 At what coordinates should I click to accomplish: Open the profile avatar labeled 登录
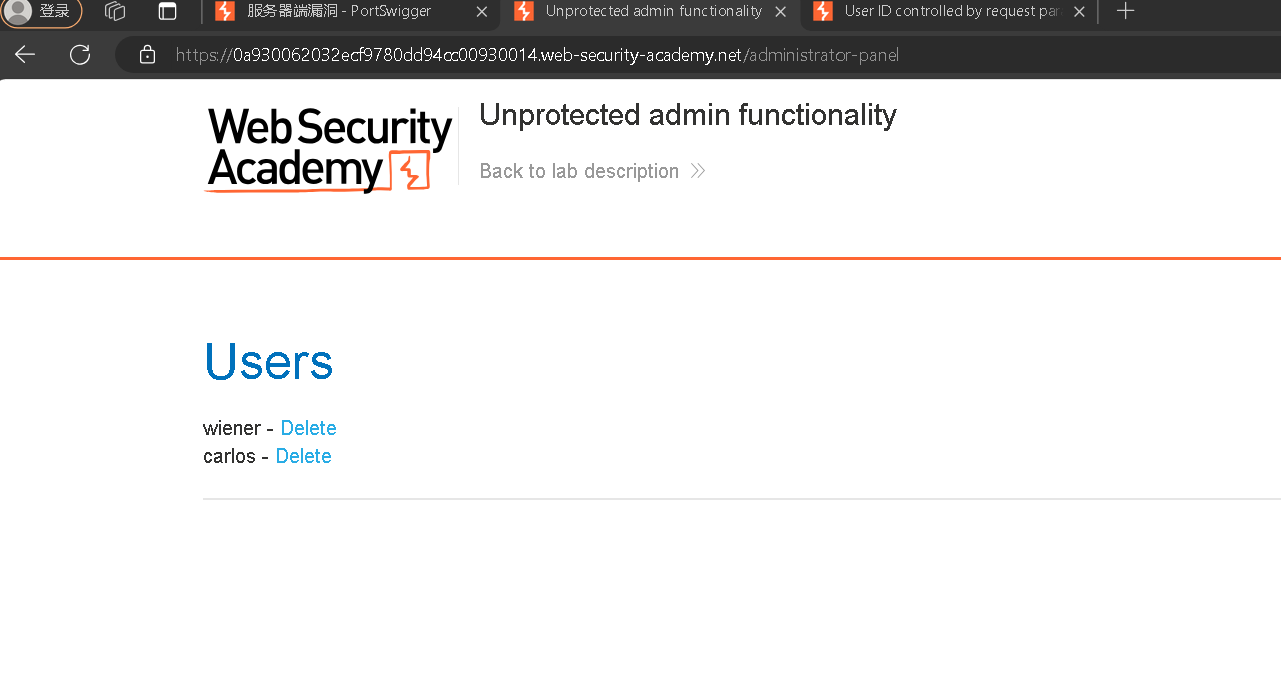pyautogui.click(x=41, y=12)
